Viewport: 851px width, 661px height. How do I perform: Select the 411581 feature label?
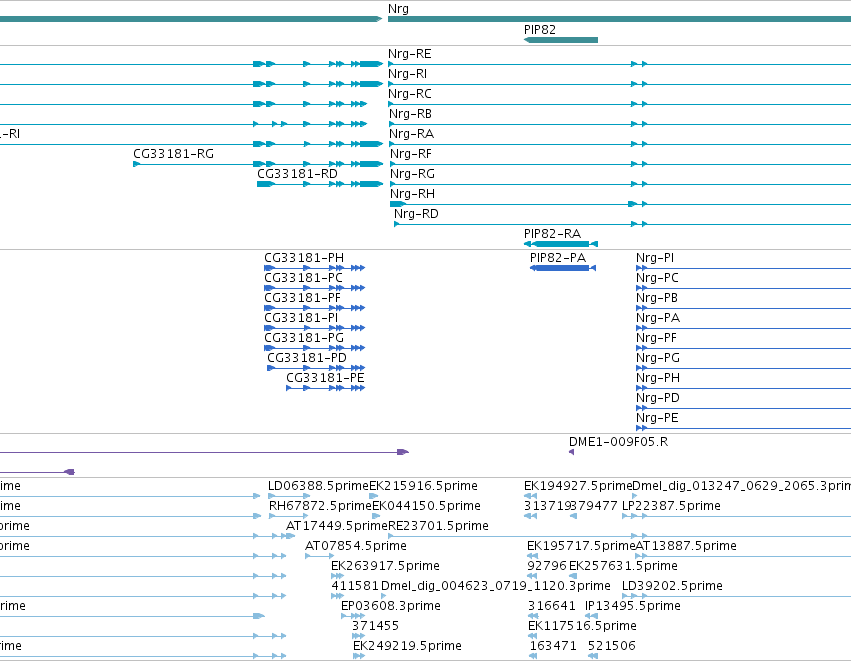[x=355, y=587]
